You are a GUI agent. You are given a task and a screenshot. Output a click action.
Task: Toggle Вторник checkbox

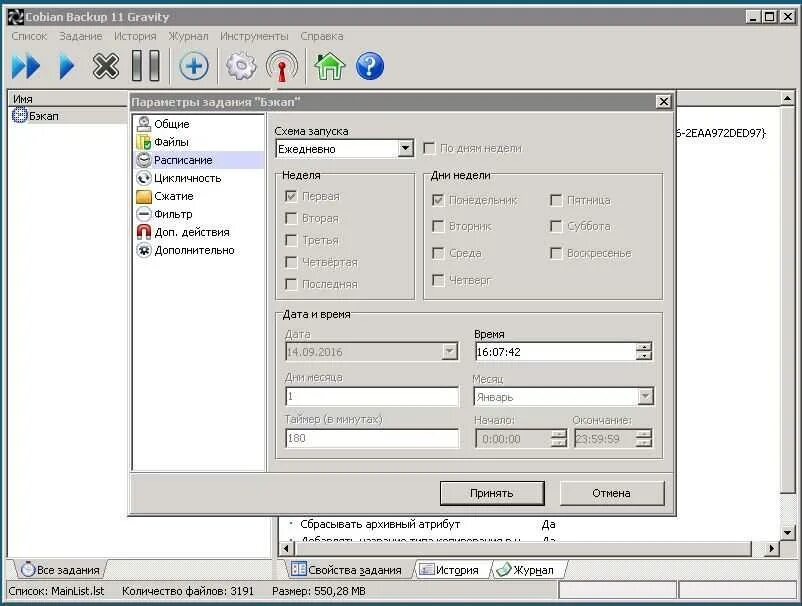[438, 226]
